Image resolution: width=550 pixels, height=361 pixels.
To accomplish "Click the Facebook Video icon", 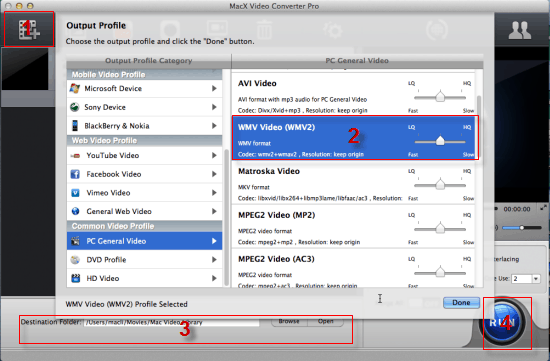I will [75, 174].
